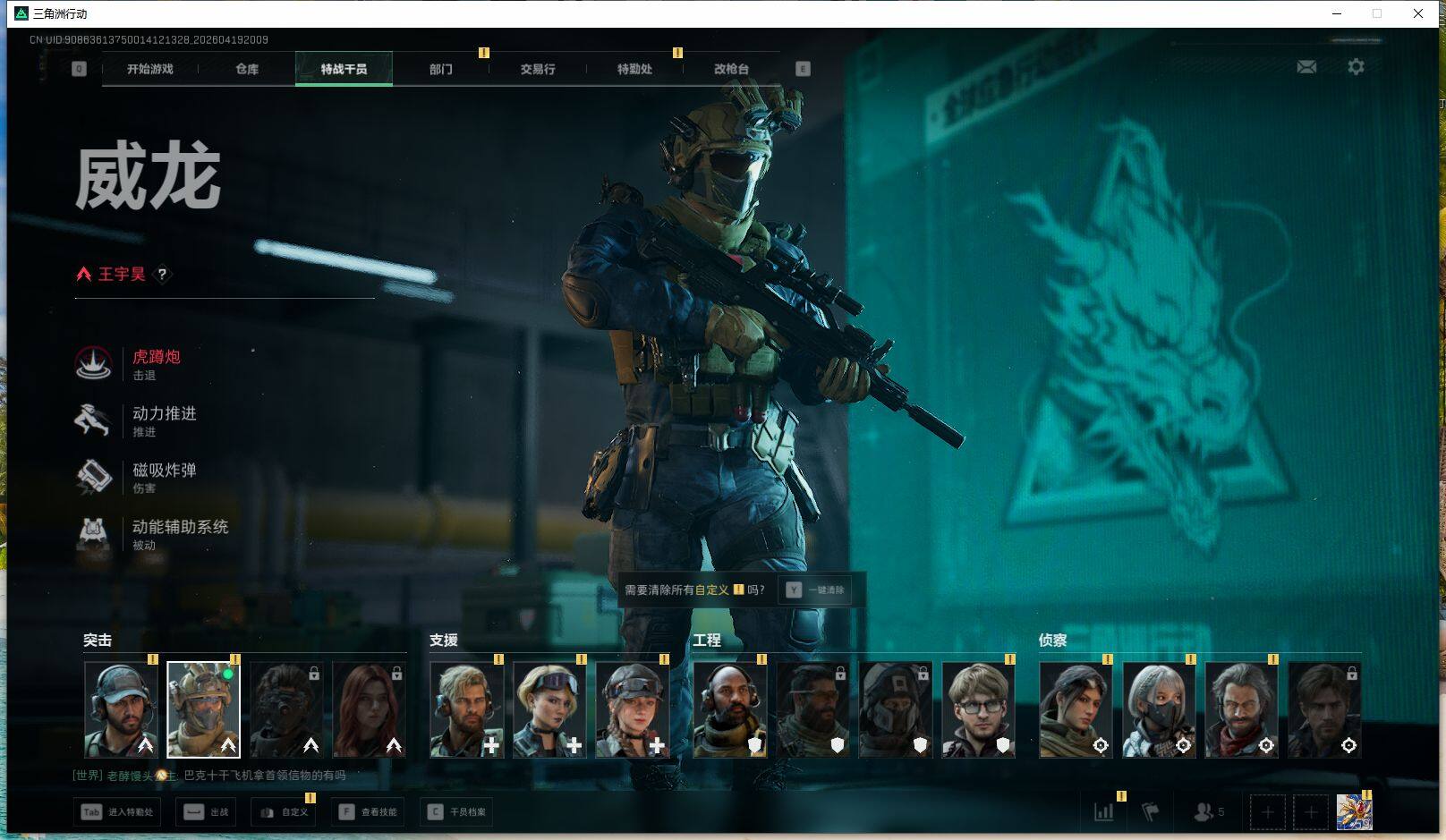Click the question mark beside 王宇昊

pos(162,275)
